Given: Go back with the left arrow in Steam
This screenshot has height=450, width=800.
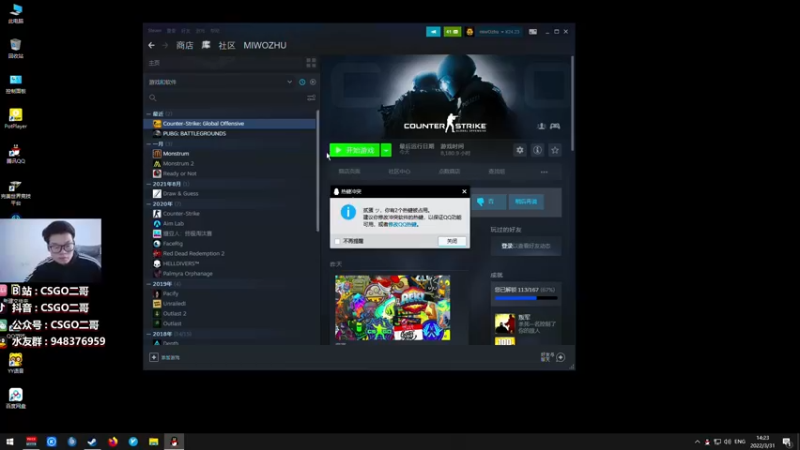Looking at the screenshot, I should click(152, 45).
